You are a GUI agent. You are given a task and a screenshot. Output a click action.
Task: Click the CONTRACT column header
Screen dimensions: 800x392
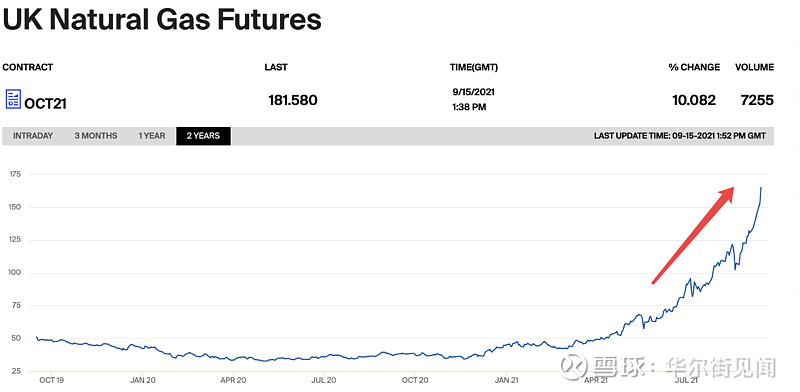[x=28, y=67]
